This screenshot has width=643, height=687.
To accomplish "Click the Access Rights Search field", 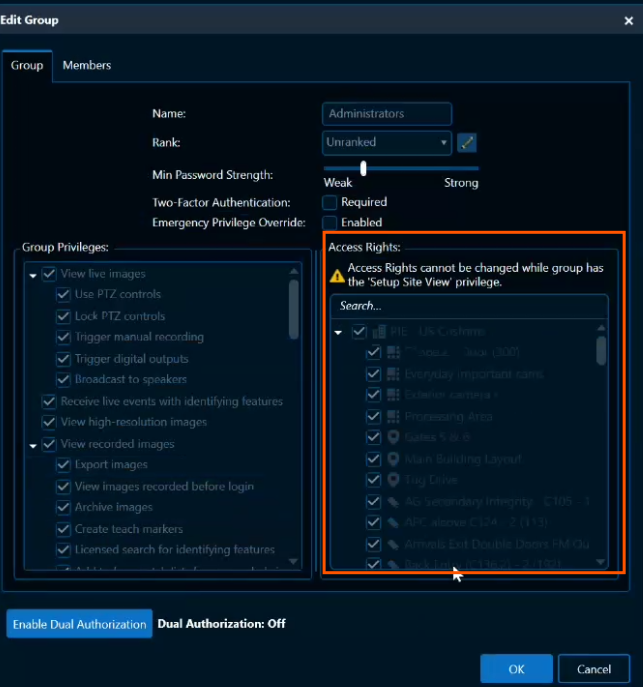I will [x=469, y=306].
